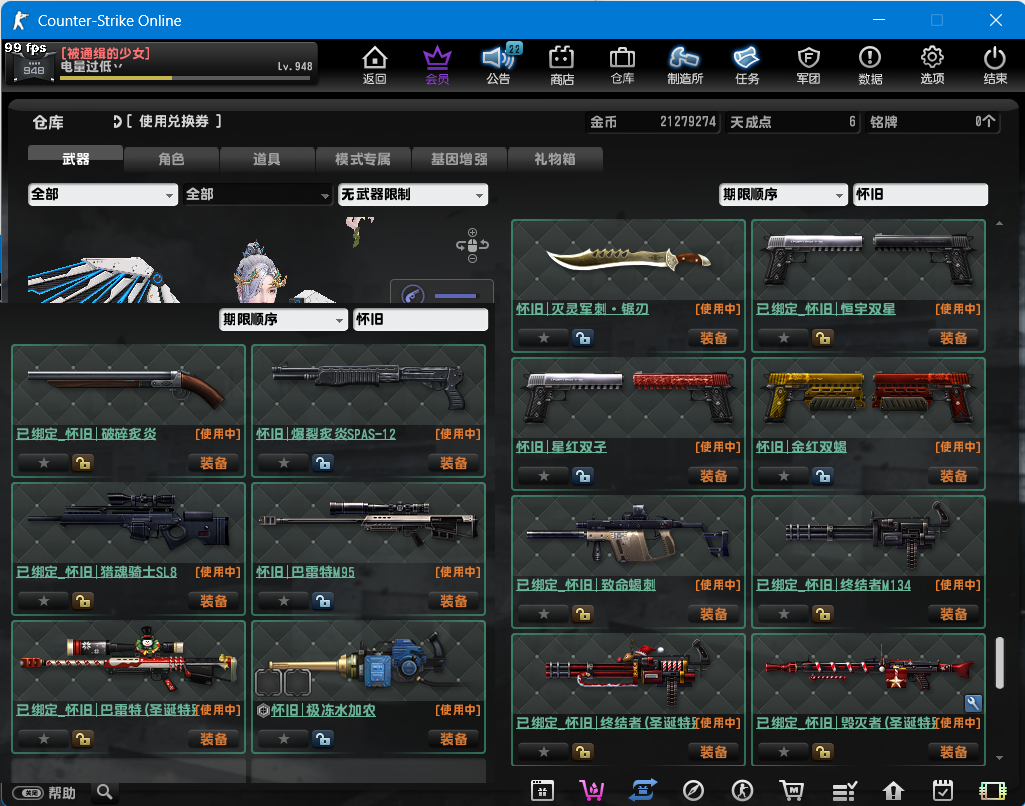Click 装备 on 恒宇双星 card
The height and width of the screenshot is (806, 1025).
(953, 338)
